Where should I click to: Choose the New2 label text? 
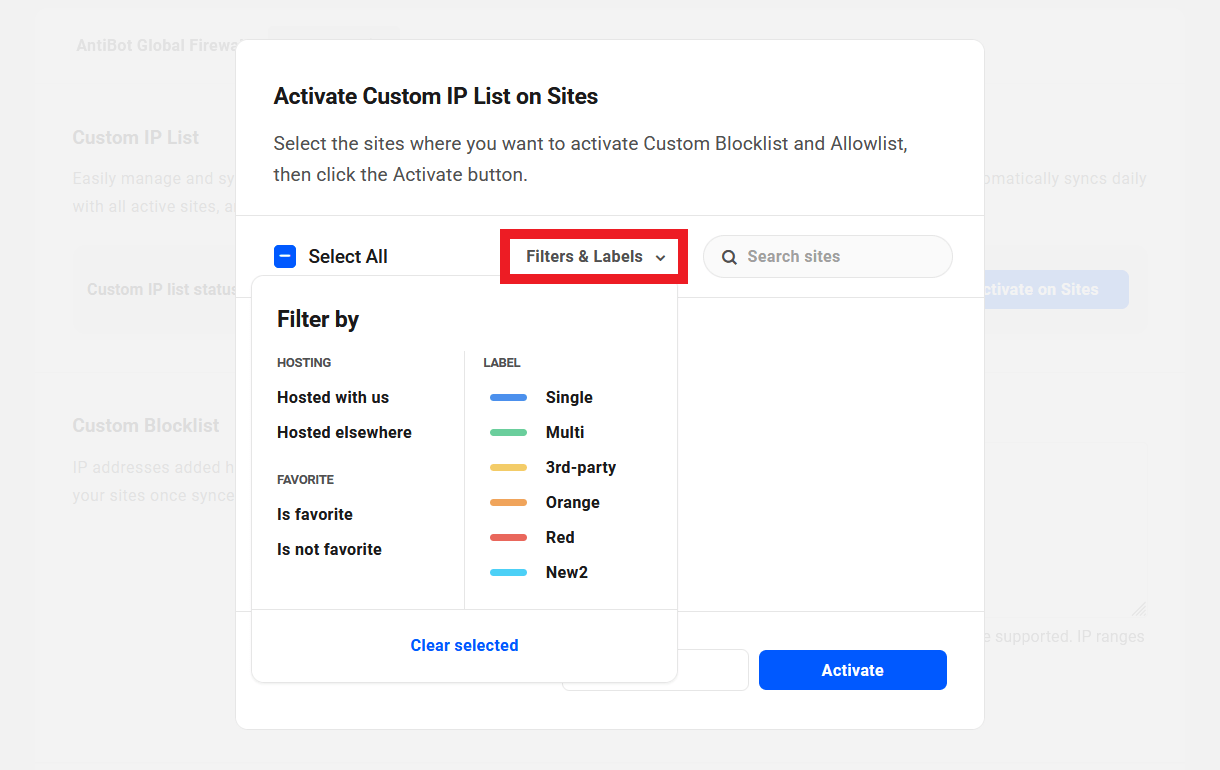(x=567, y=572)
